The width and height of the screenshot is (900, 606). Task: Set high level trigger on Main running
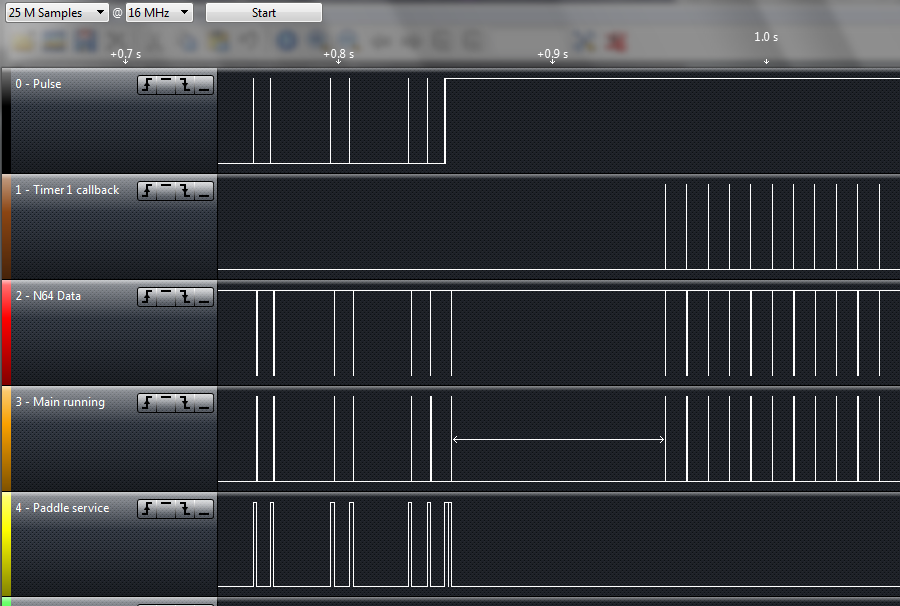pyautogui.click(x=166, y=403)
